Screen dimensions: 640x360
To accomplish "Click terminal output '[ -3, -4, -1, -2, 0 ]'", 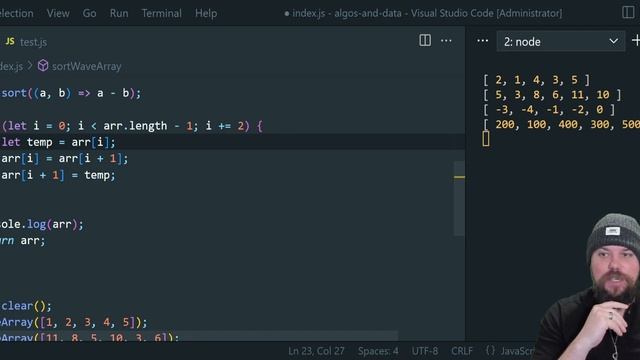I will click(549, 109).
